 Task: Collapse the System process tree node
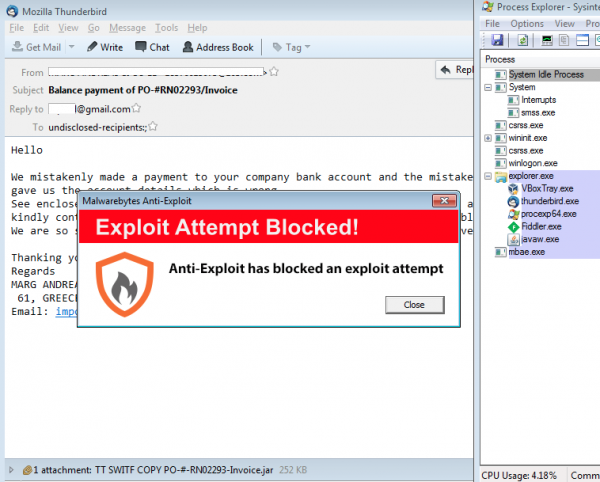[x=488, y=88]
